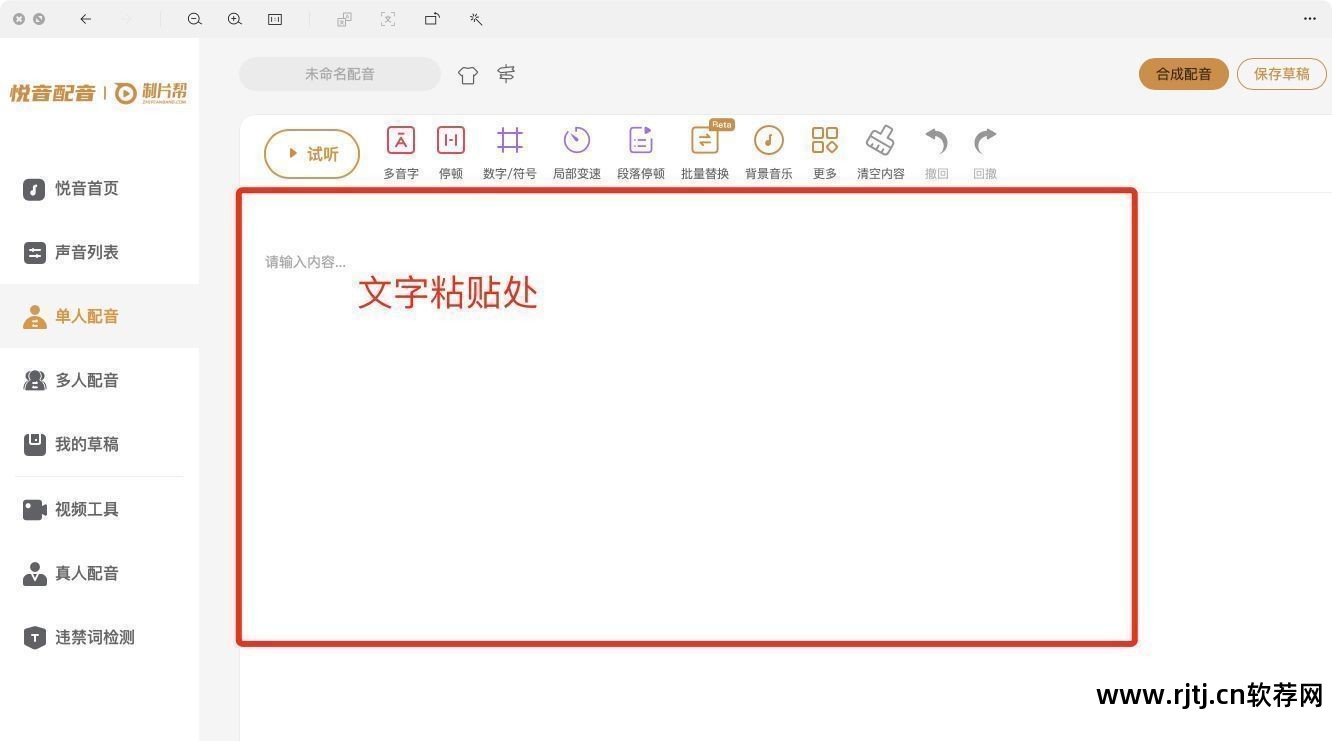Click the signpost guide icon
This screenshot has height=741, width=1332.
coord(506,74)
